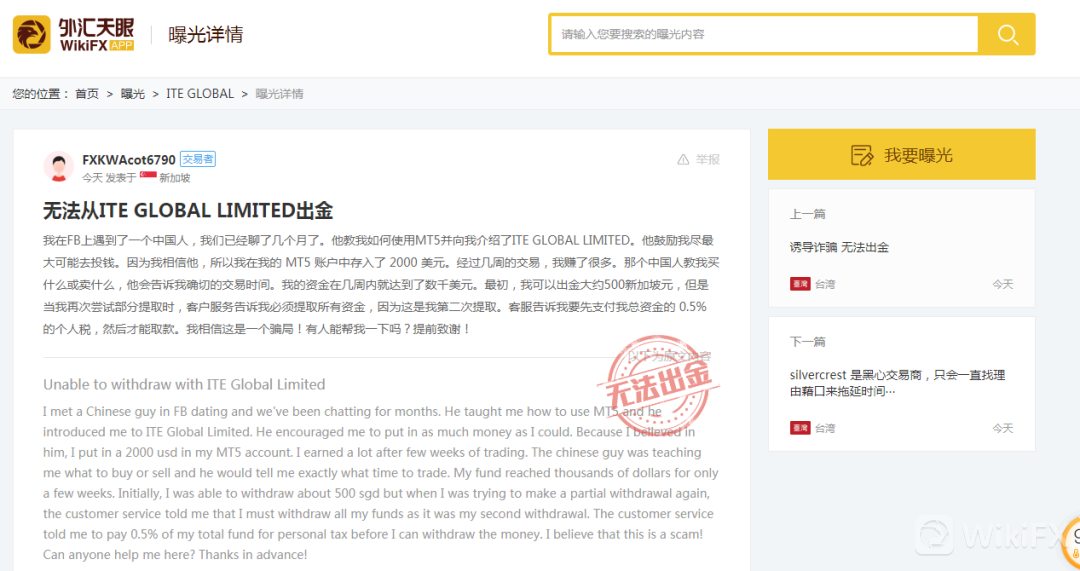Click the orange floating badge at bottom right

(x=1071, y=544)
